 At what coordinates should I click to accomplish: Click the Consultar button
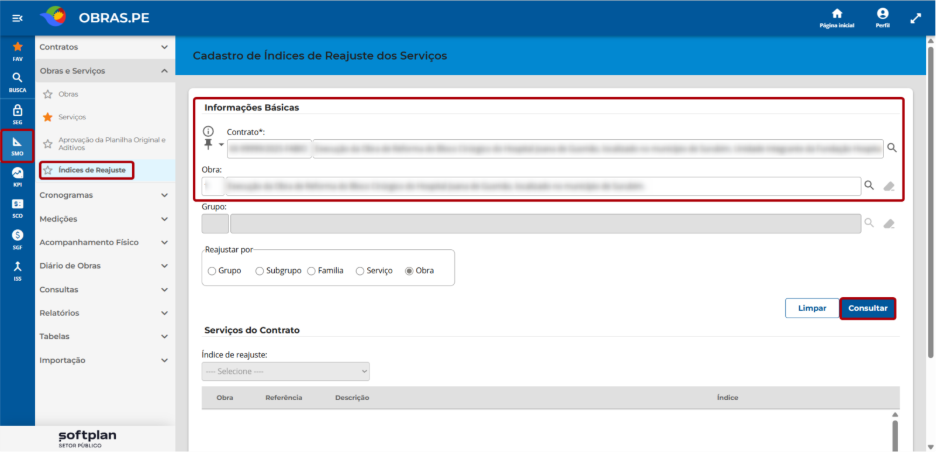coord(868,309)
